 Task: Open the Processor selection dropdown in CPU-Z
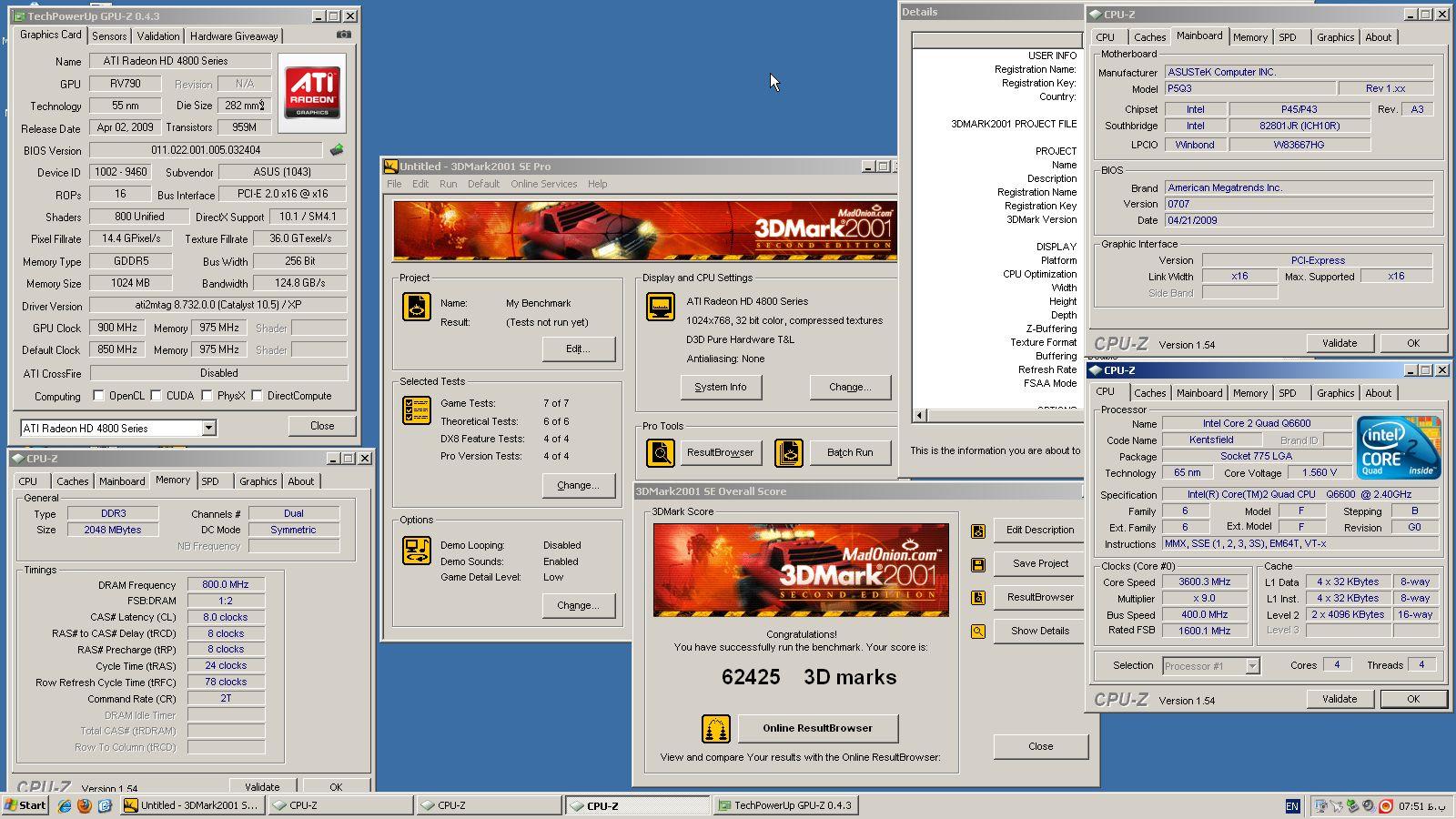click(1252, 666)
